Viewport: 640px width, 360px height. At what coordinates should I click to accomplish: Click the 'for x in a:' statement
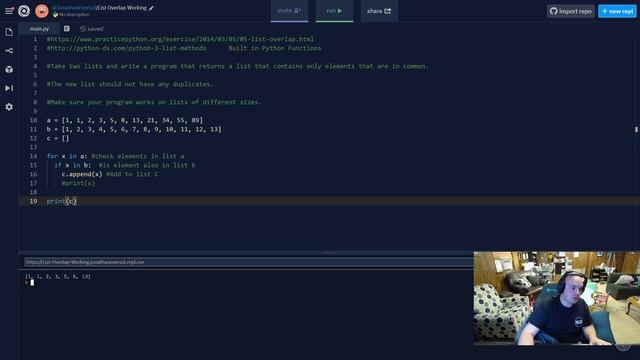click(x=67, y=156)
